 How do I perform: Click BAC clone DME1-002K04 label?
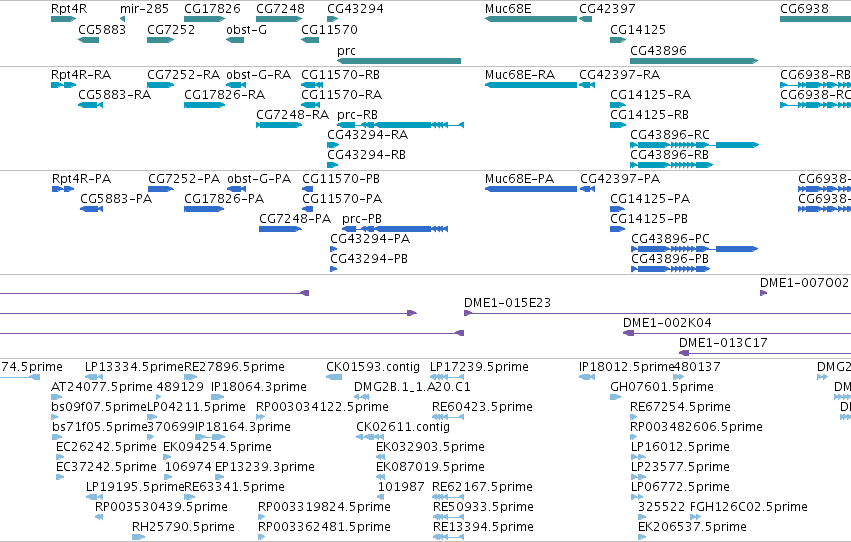(667, 323)
